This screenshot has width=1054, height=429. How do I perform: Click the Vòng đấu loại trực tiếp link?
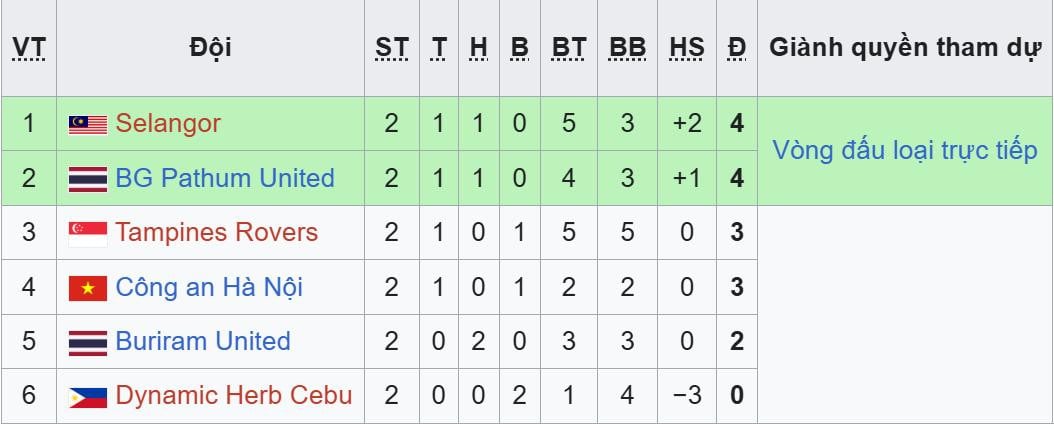coord(905,151)
